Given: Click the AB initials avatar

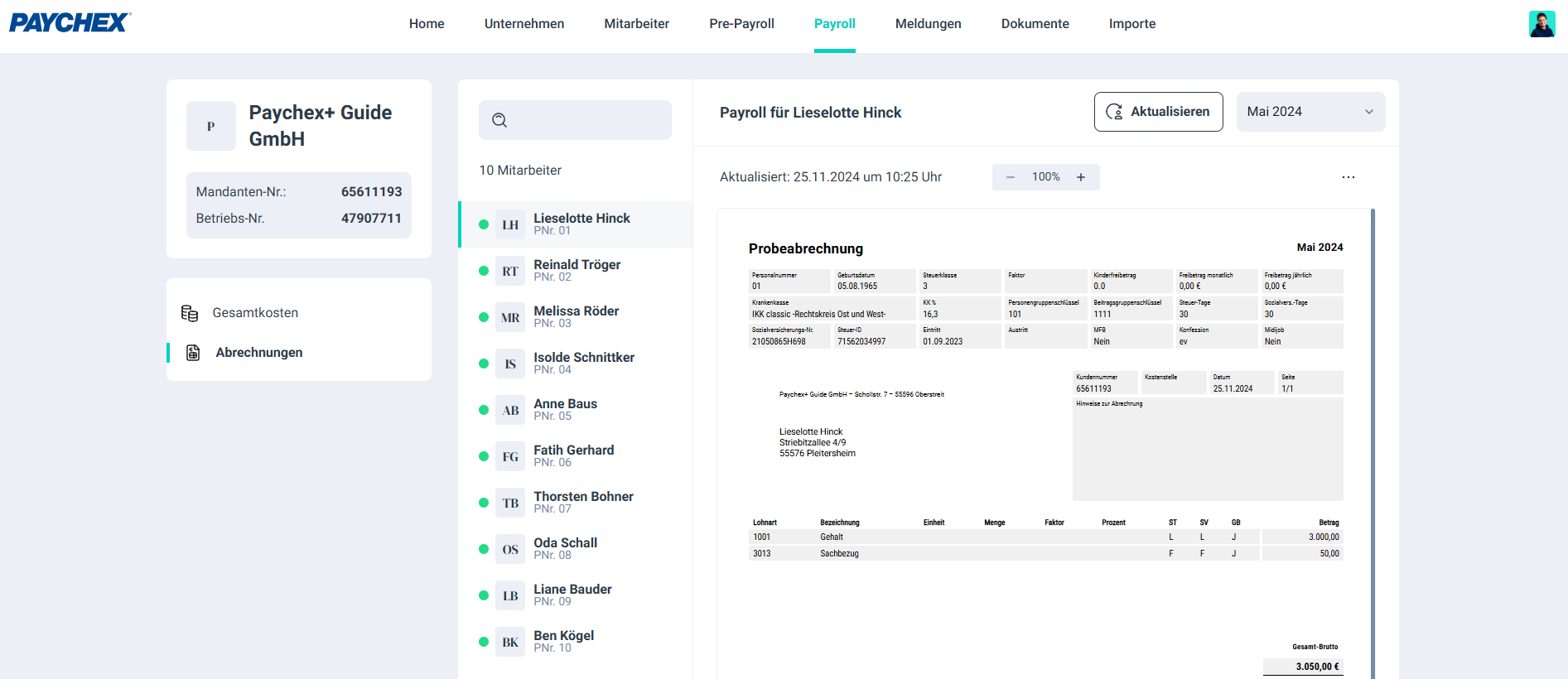Looking at the screenshot, I should pyautogui.click(x=510, y=410).
